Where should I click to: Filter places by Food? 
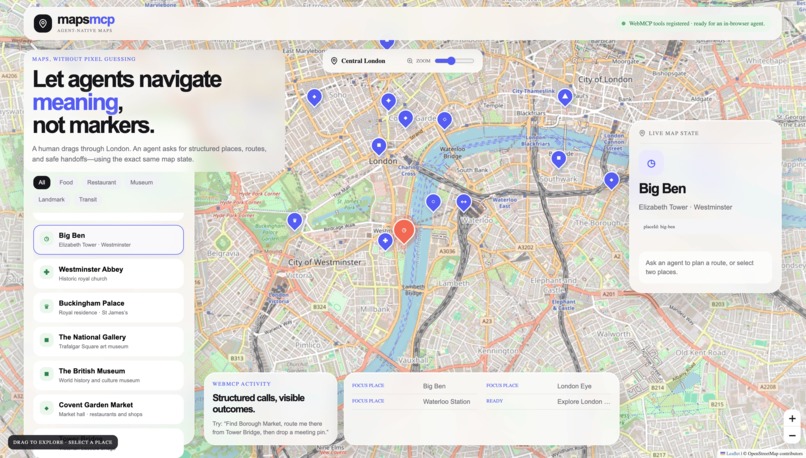tap(66, 182)
